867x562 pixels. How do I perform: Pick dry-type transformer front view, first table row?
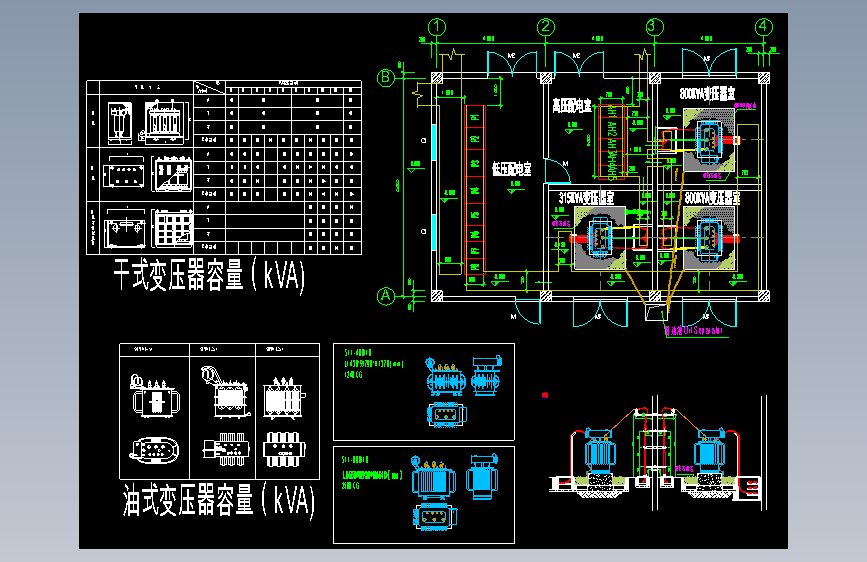[164, 122]
